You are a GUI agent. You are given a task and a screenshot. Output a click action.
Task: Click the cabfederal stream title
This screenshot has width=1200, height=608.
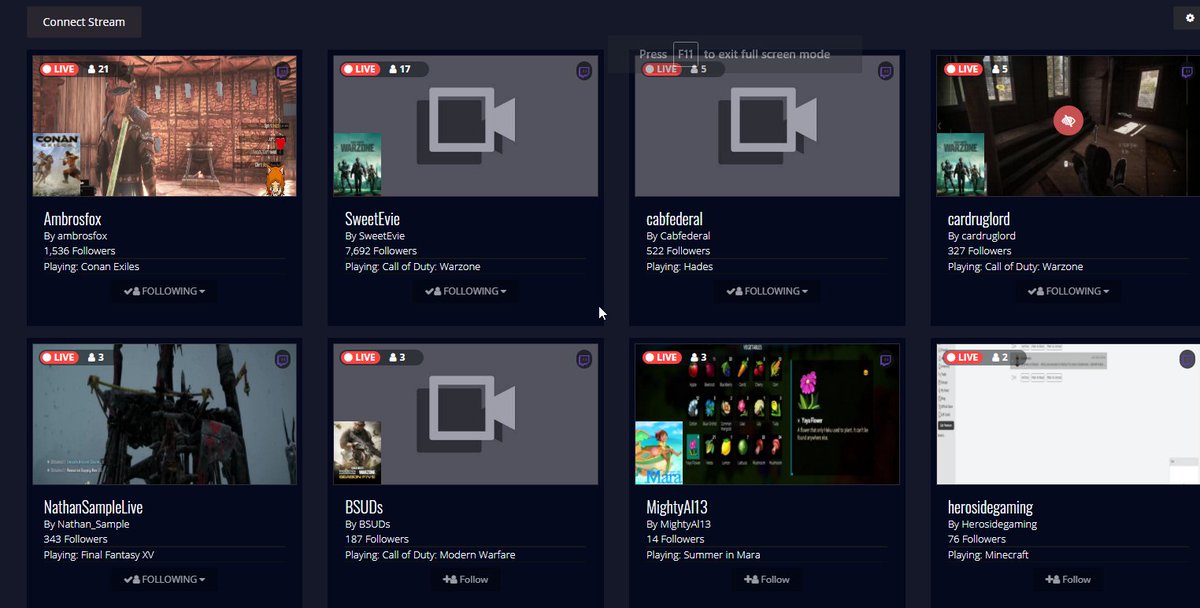(675, 219)
